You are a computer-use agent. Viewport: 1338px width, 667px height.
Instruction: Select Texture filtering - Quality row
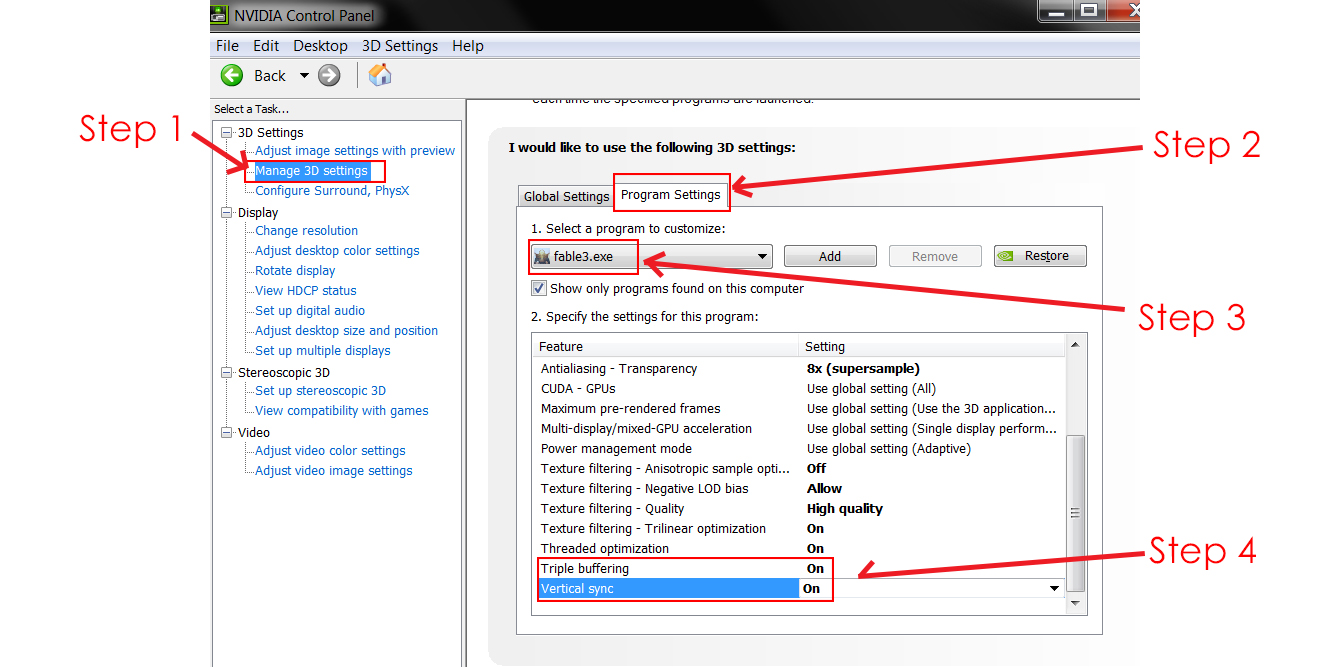(799, 509)
